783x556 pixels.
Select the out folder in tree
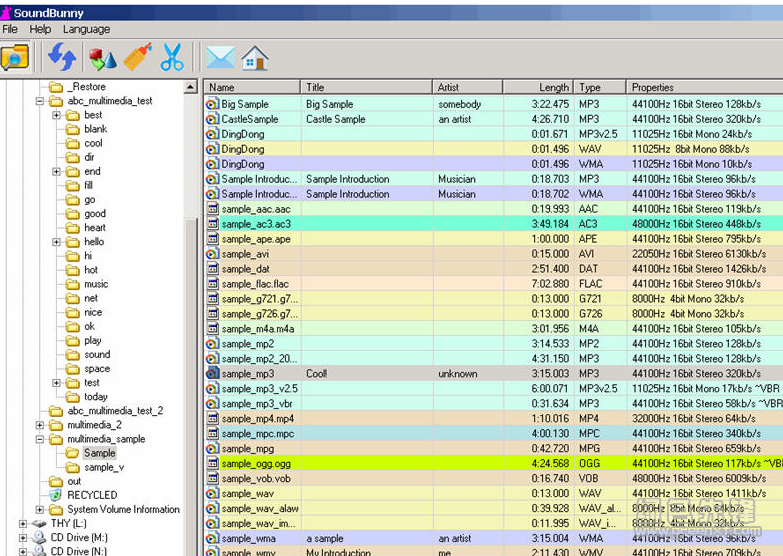click(x=74, y=481)
